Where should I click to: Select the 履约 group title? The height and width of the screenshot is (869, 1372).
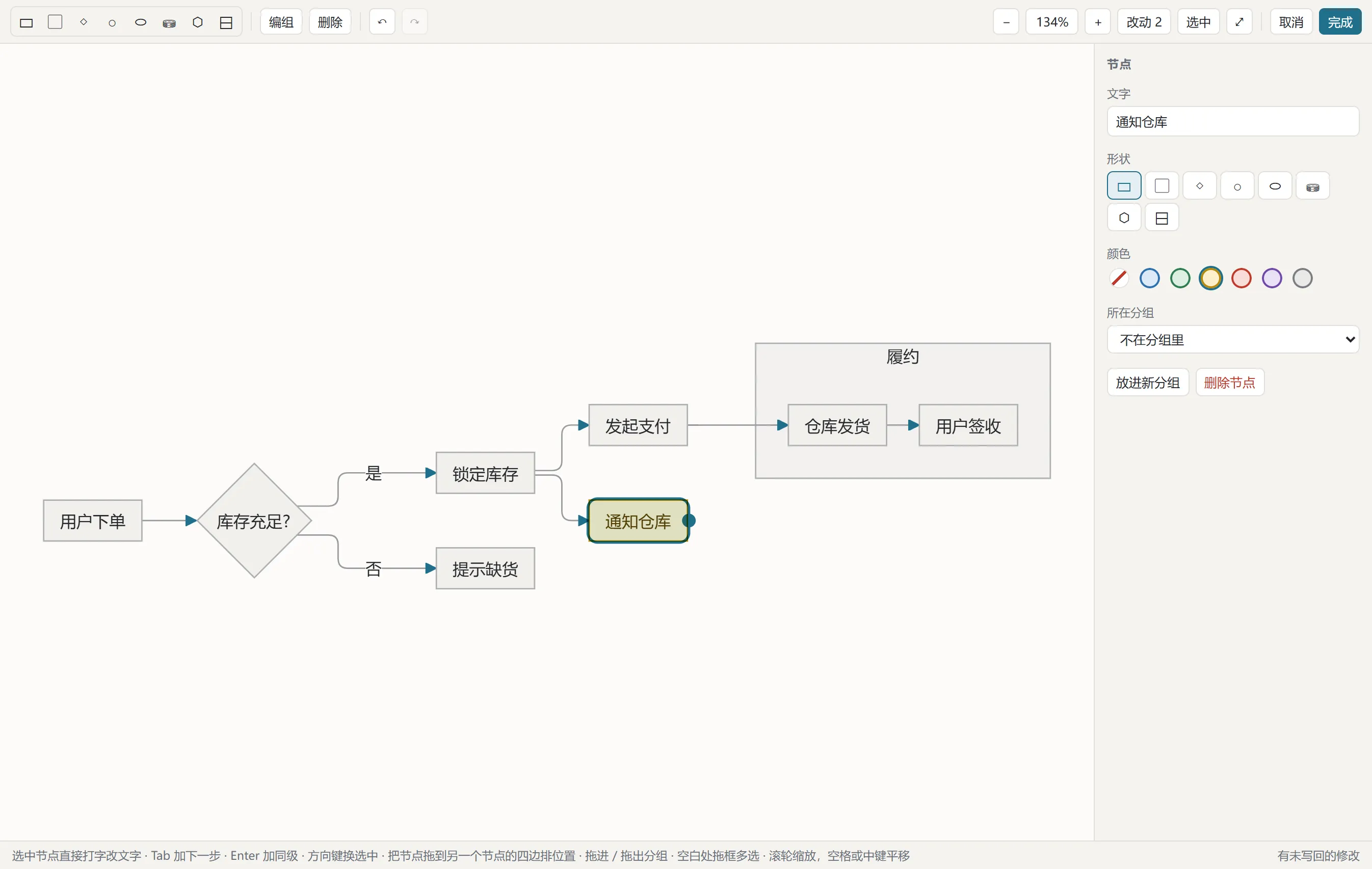pos(902,357)
